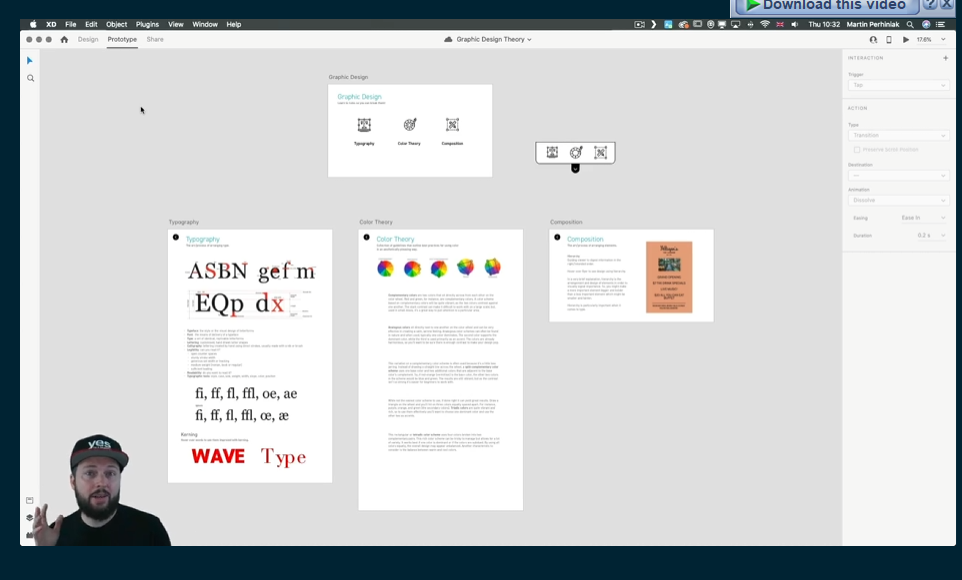
Task: Click first icon in floating navigation component
Action: [552, 152]
